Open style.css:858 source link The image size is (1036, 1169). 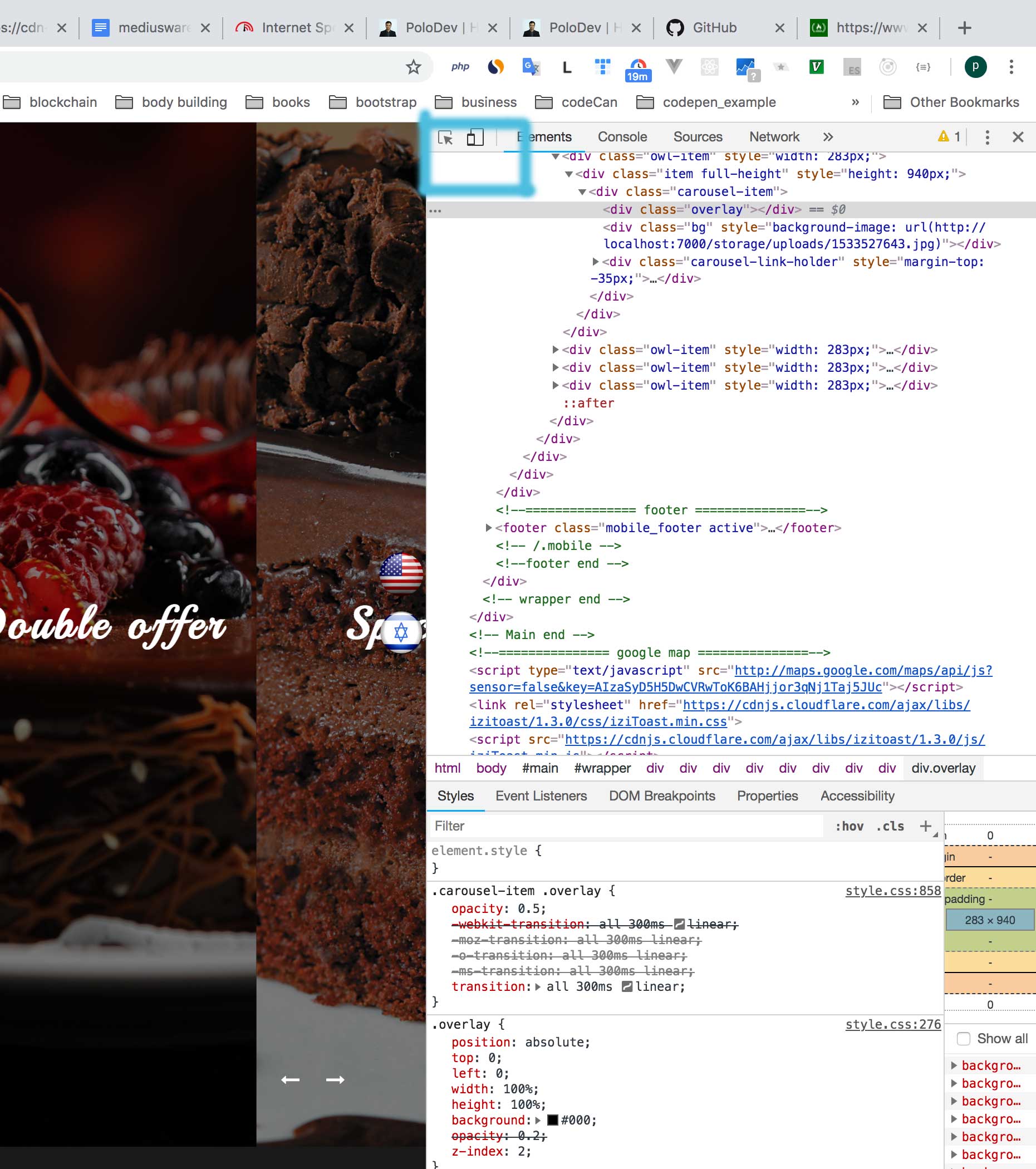point(893,891)
